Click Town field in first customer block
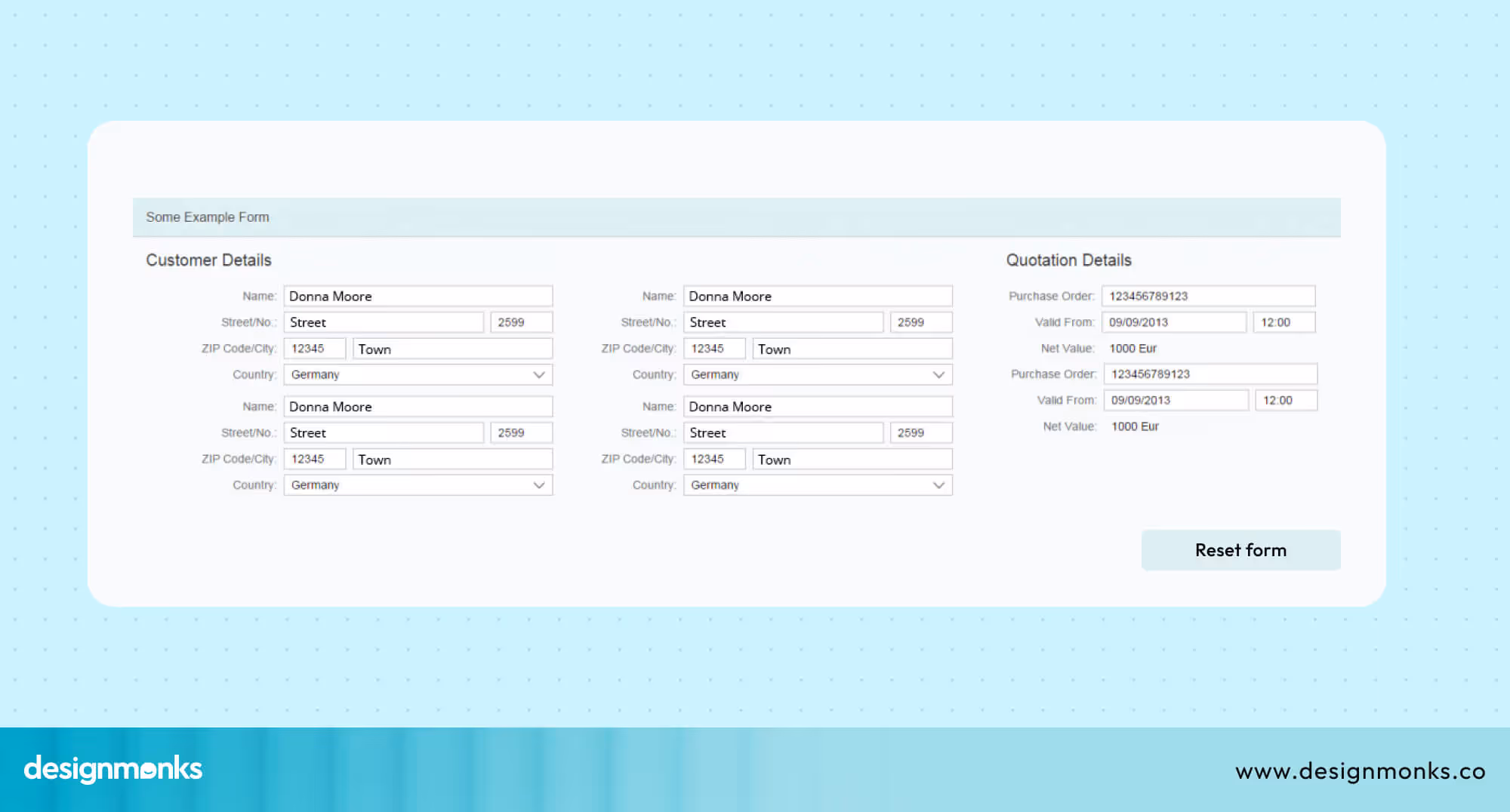This screenshot has width=1510, height=812. click(x=453, y=349)
